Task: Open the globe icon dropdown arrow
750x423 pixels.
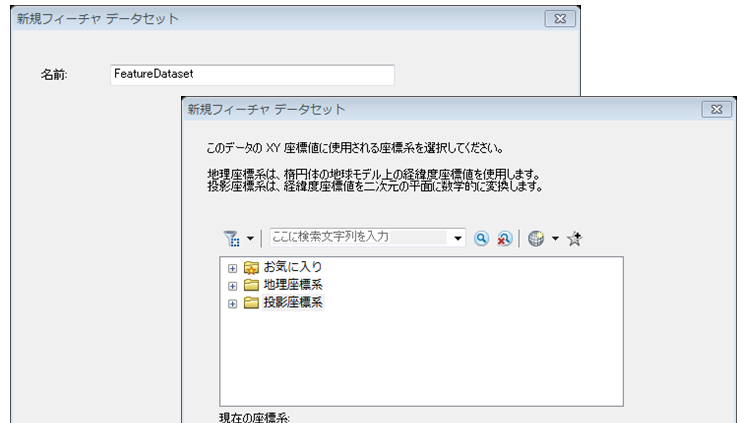Action: coord(555,238)
